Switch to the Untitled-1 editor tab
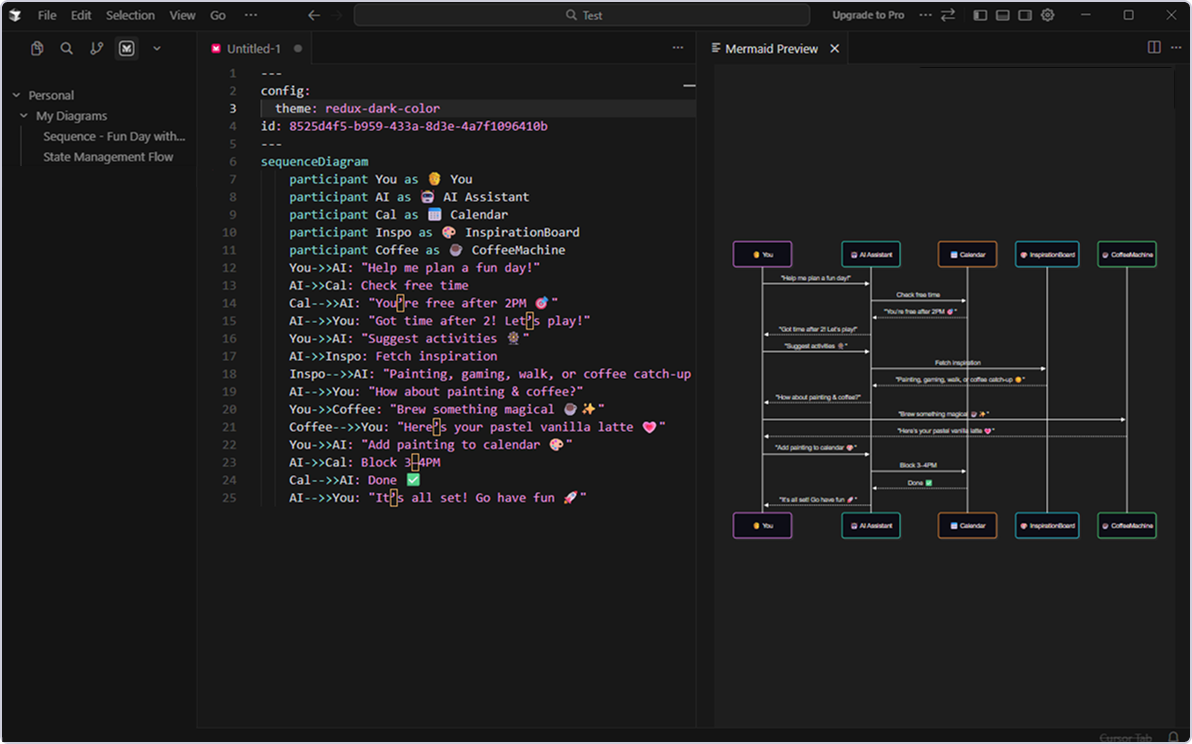This screenshot has height=744, width=1192. (252, 48)
